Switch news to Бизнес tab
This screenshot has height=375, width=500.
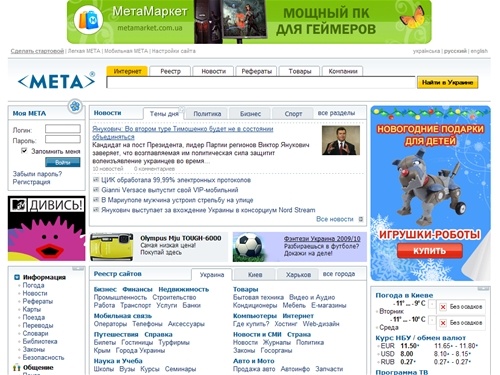coord(250,114)
